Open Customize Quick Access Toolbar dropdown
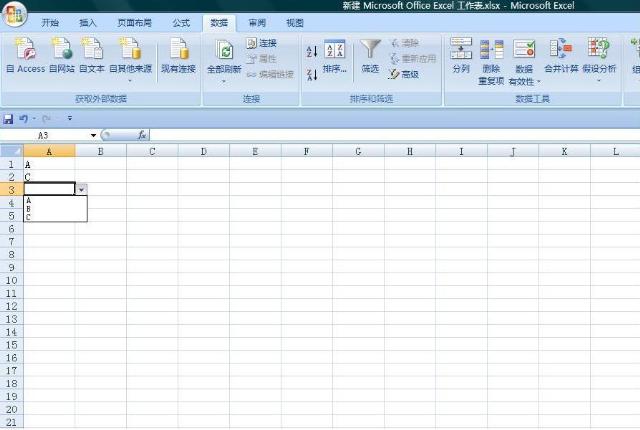The height and width of the screenshot is (430, 640). coord(70,118)
